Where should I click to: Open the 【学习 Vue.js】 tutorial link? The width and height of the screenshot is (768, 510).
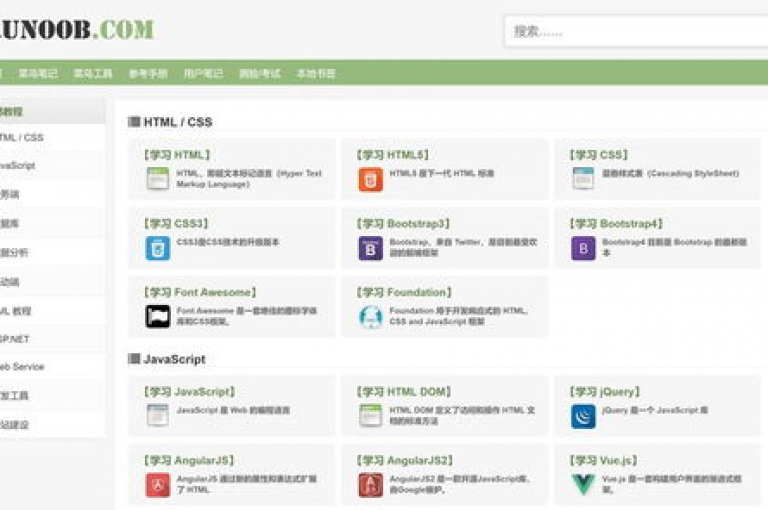(x=603, y=460)
